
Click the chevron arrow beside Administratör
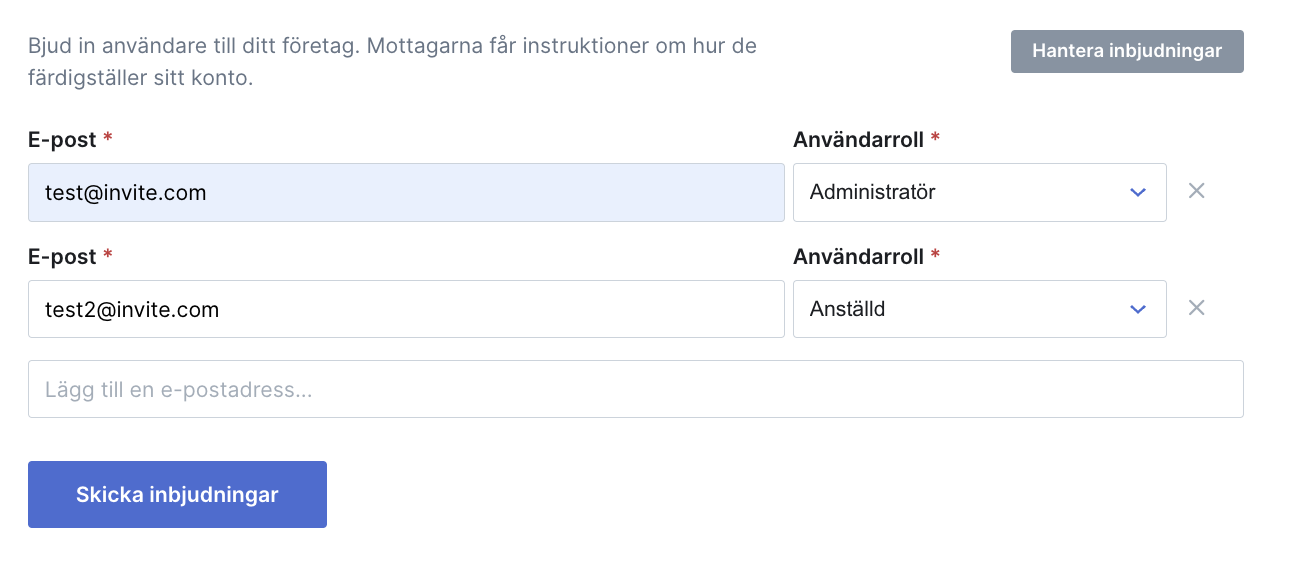click(x=1137, y=192)
